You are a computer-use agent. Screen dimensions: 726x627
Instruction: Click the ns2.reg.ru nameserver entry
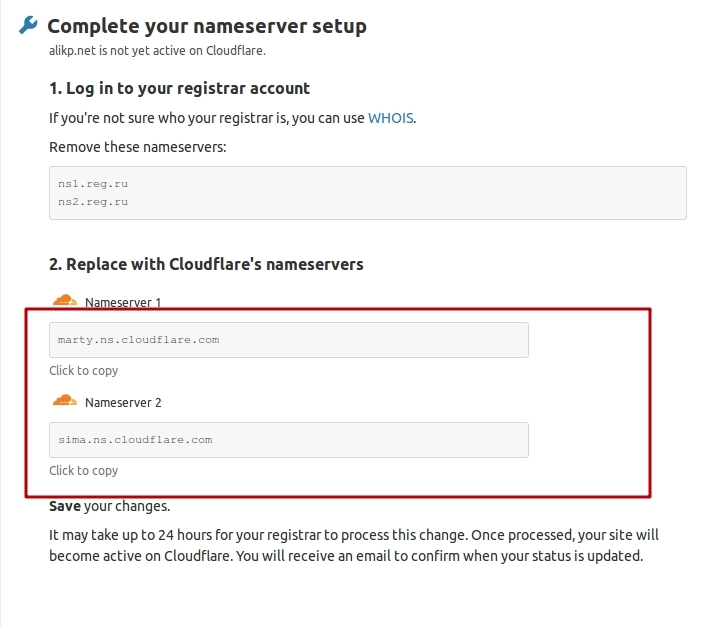[93, 201]
